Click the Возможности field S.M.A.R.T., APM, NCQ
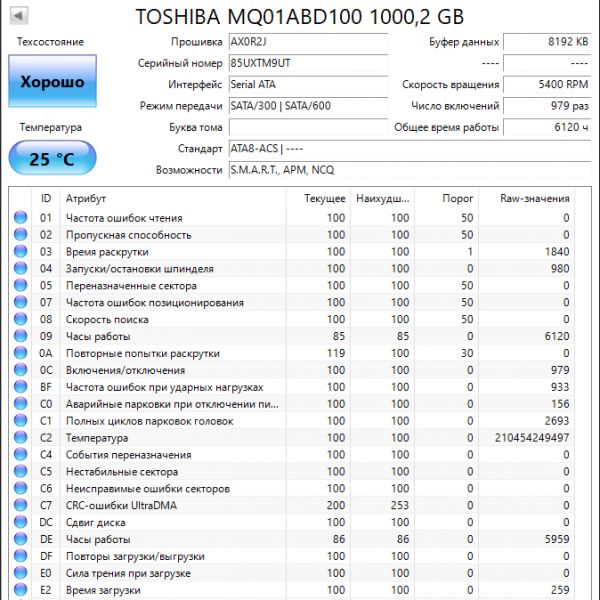This screenshot has width=600, height=600. (410, 170)
